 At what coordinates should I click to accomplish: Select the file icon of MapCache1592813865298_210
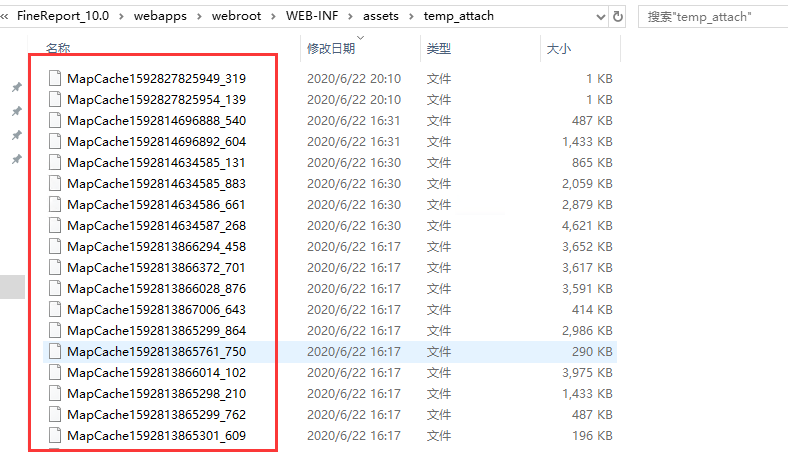[x=55, y=394]
